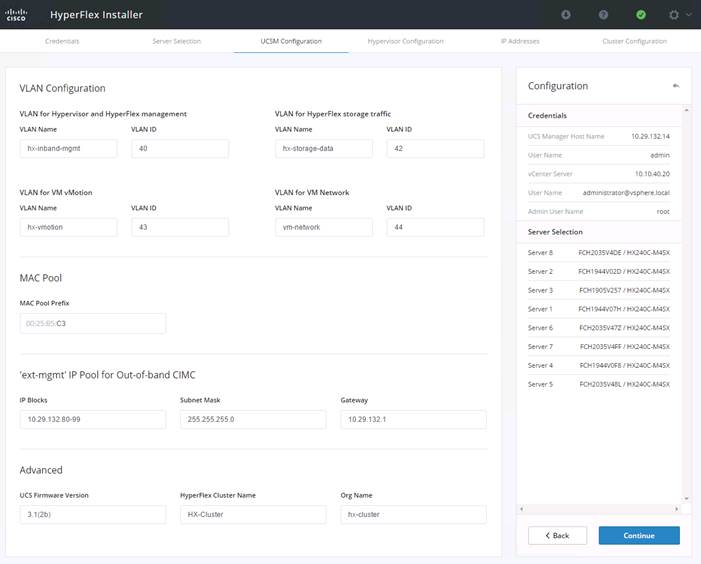The height and width of the screenshot is (564, 701).
Task: Select the Server 1 row
Action: pos(599,309)
